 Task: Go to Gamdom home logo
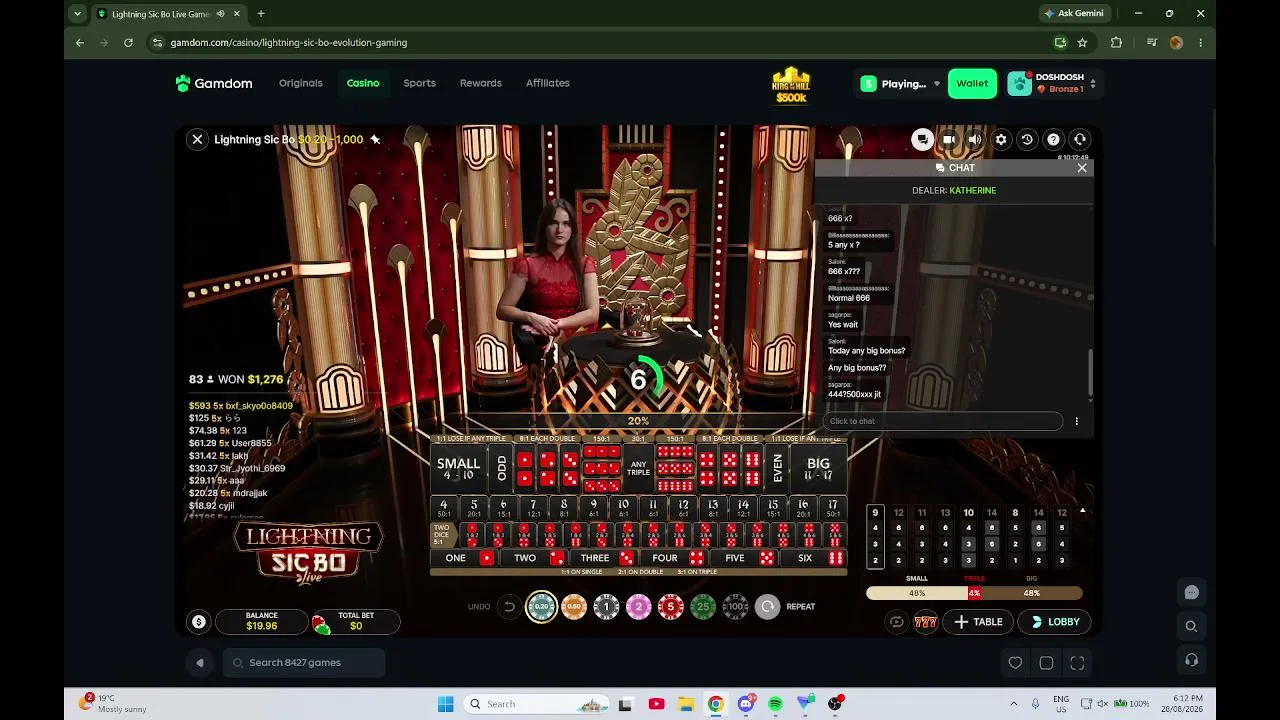point(214,83)
